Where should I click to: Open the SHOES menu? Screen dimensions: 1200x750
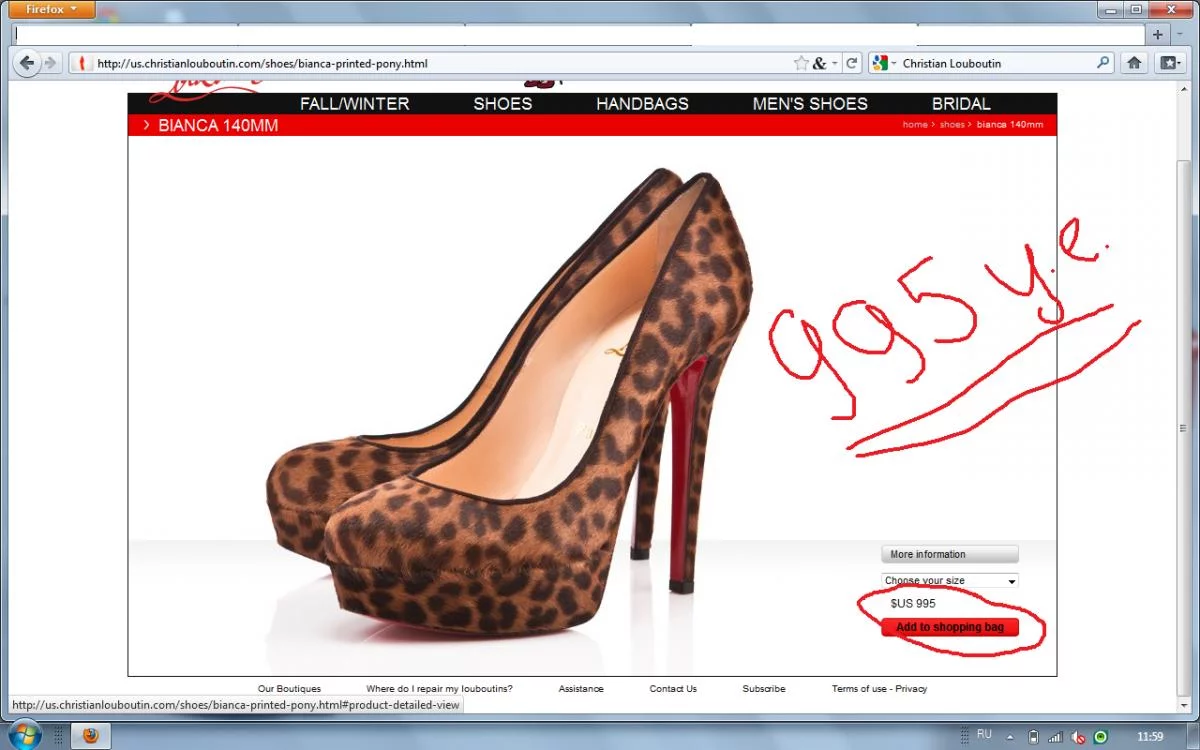(503, 104)
